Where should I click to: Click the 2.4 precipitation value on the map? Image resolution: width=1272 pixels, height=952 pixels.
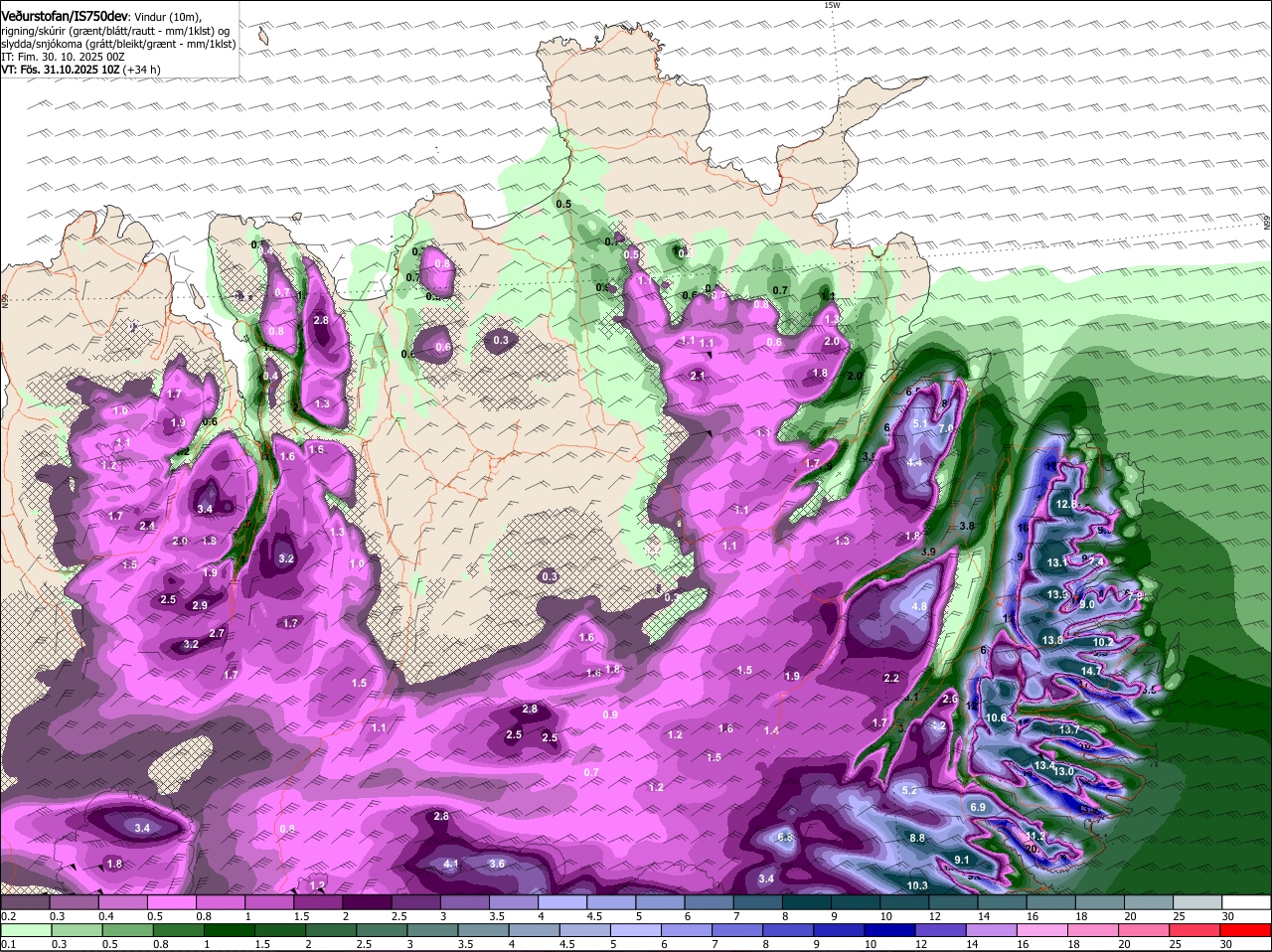148,526
